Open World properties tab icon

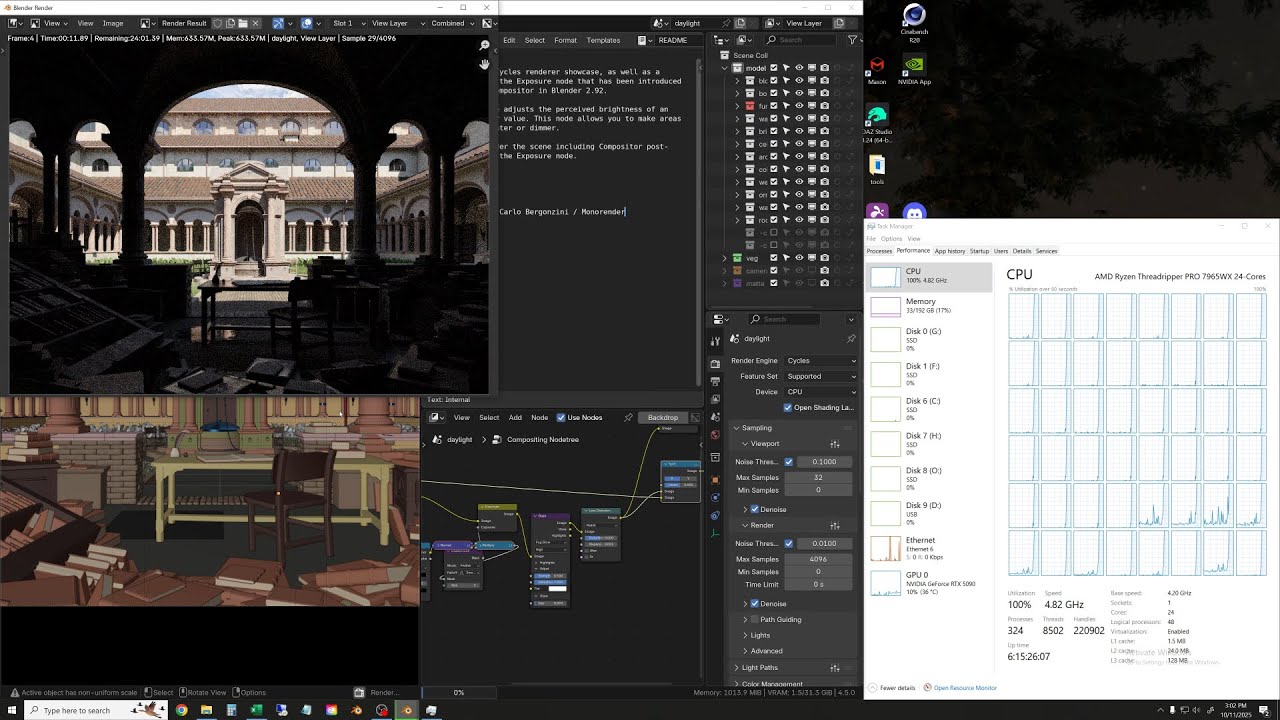tap(715, 434)
